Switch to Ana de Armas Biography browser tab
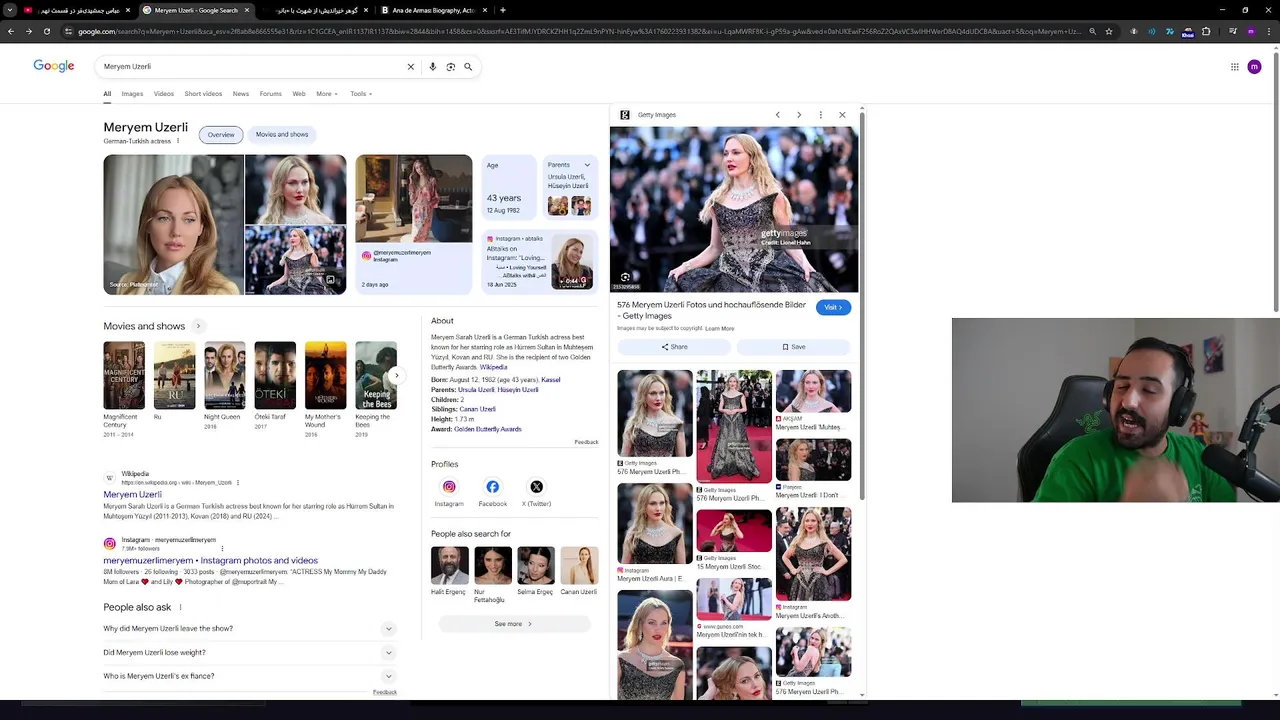Image resolution: width=1280 pixels, height=720 pixels. click(435, 10)
